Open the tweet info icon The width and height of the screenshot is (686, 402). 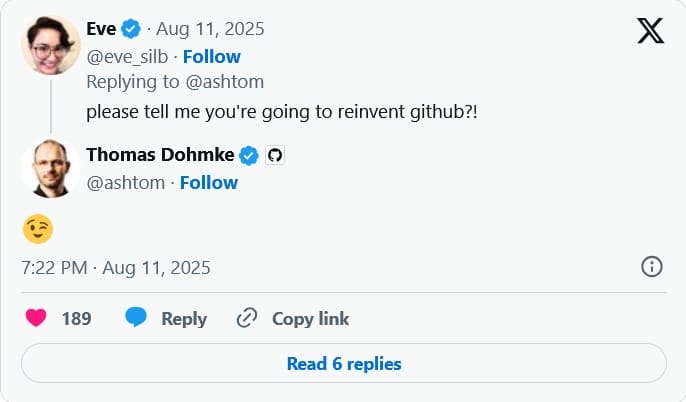tap(651, 267)
